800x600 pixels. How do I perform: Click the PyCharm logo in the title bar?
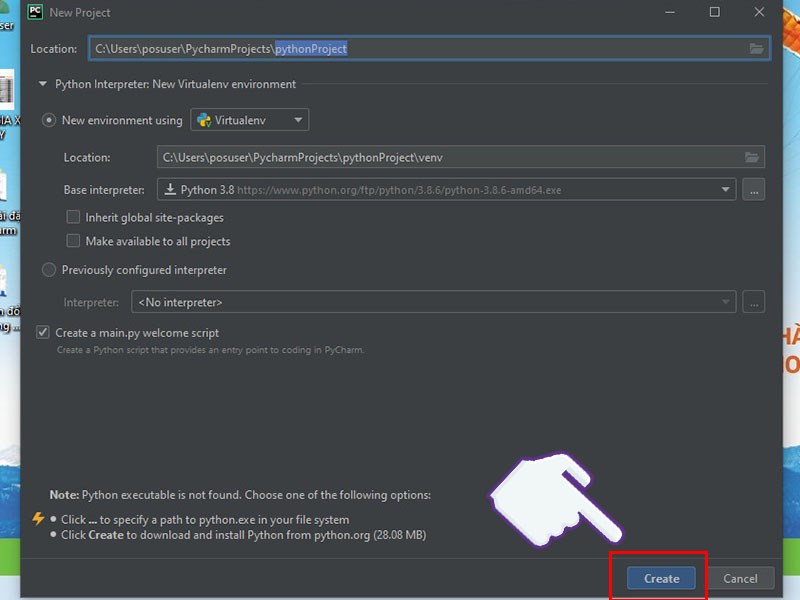34,12
